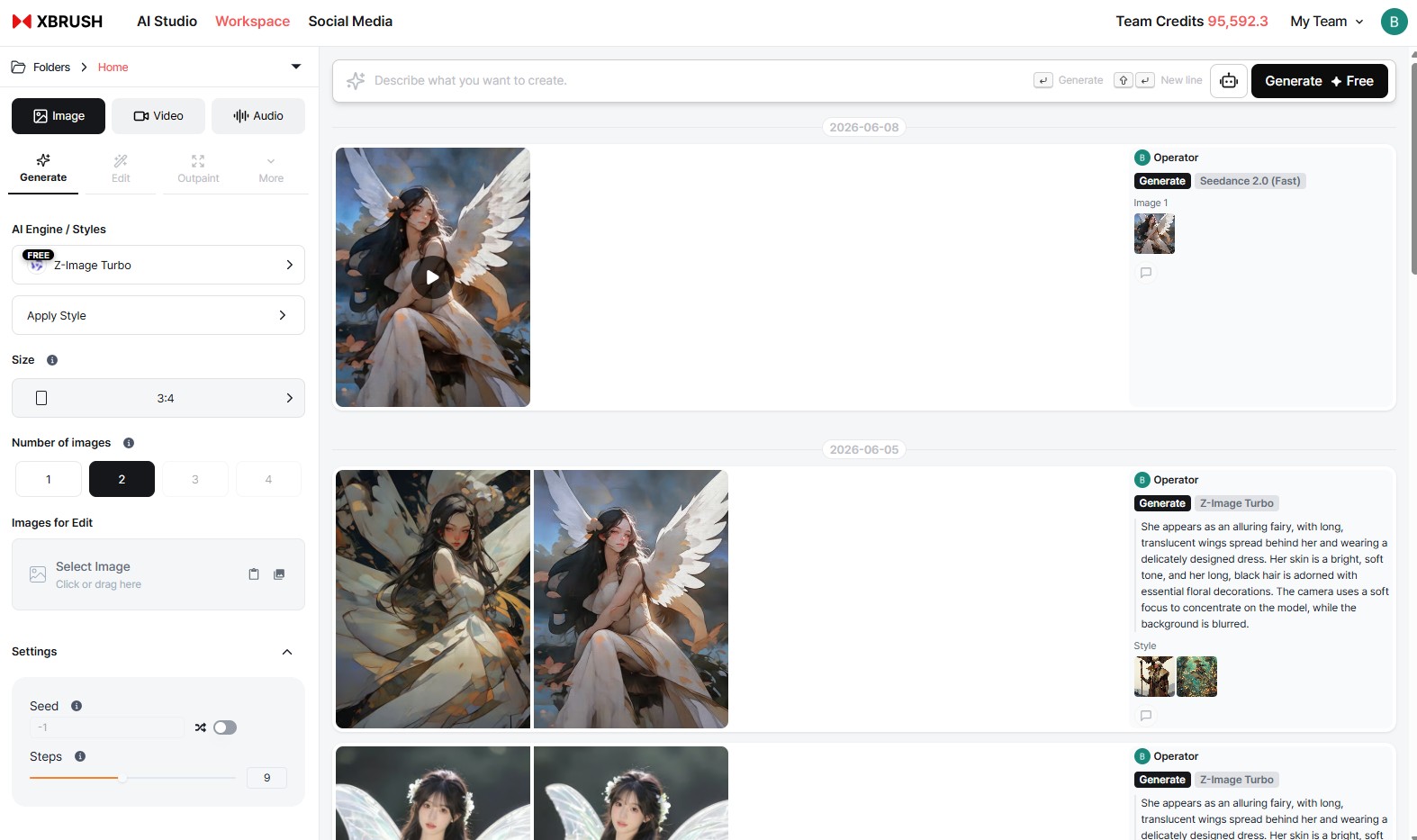Click the paste clipboard icon in Select Image

pyautogui.click(x=254, y=574)
